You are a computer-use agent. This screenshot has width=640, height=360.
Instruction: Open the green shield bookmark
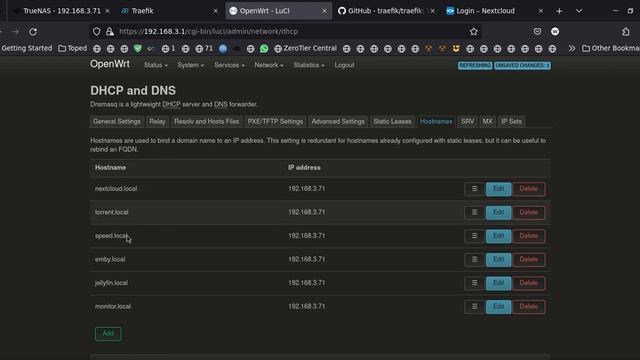tap(138, 48)
